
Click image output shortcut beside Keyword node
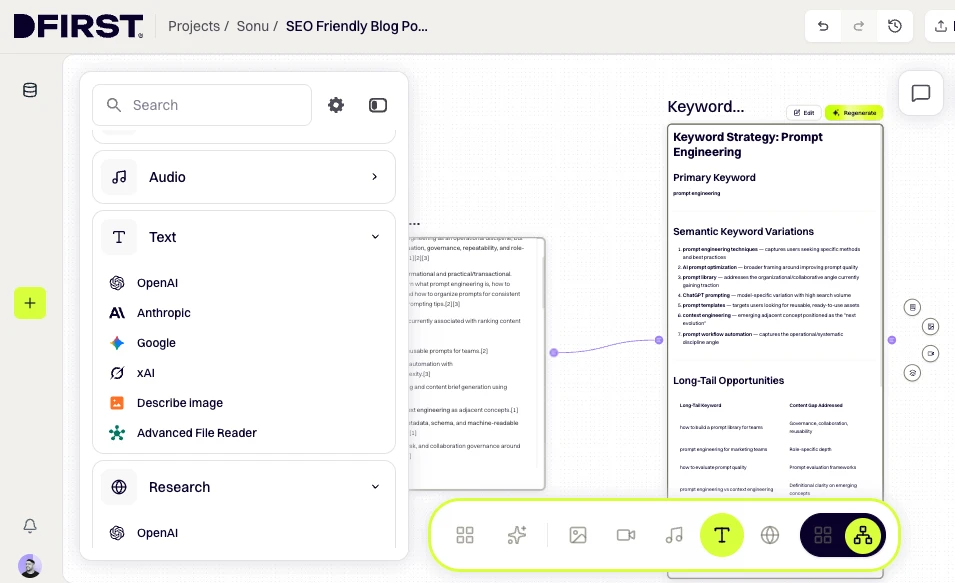931,327
